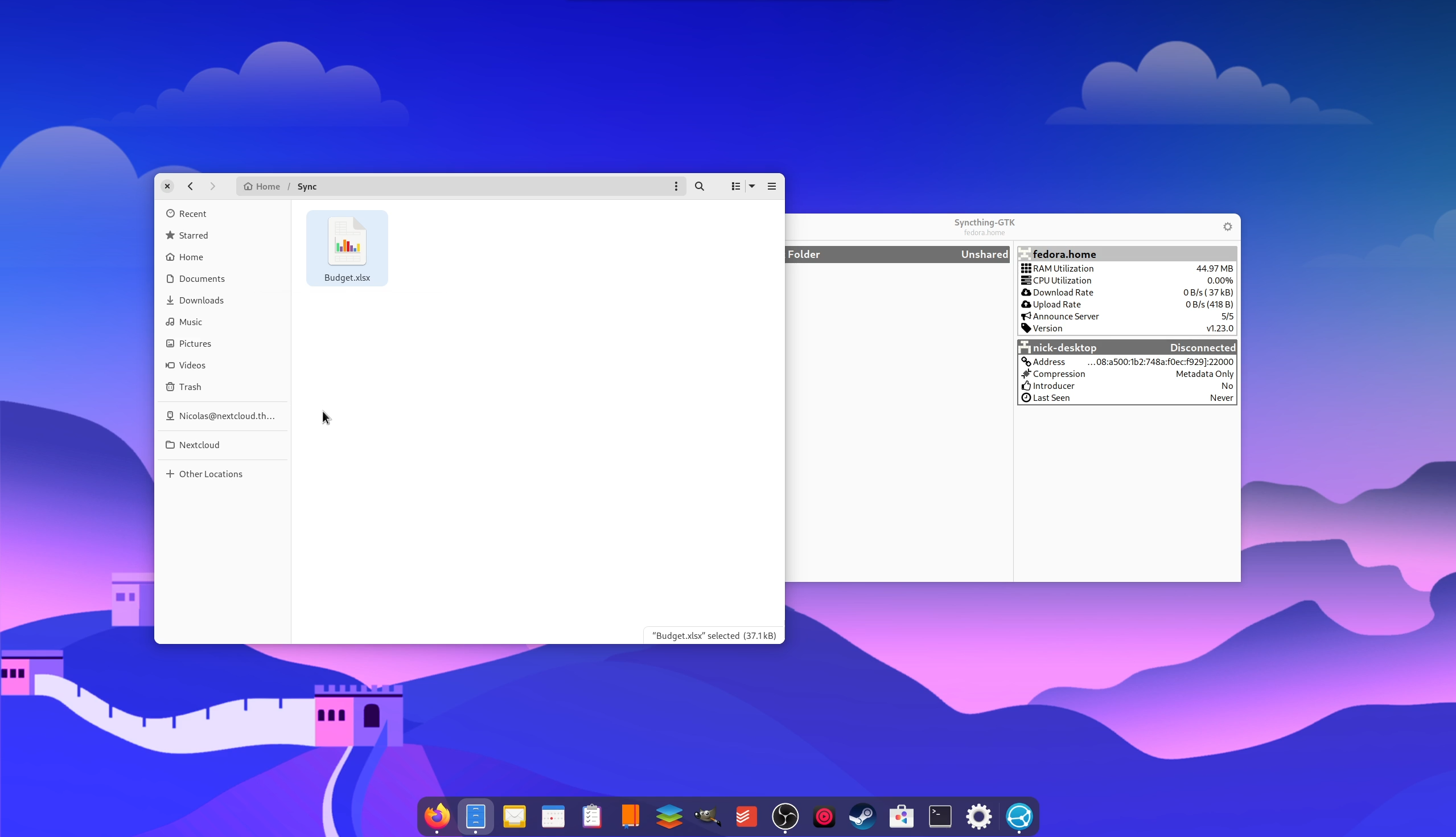Open the Calendar app from the dock
The height and width of the screenshot is (837, 1456).
point(553,817)
